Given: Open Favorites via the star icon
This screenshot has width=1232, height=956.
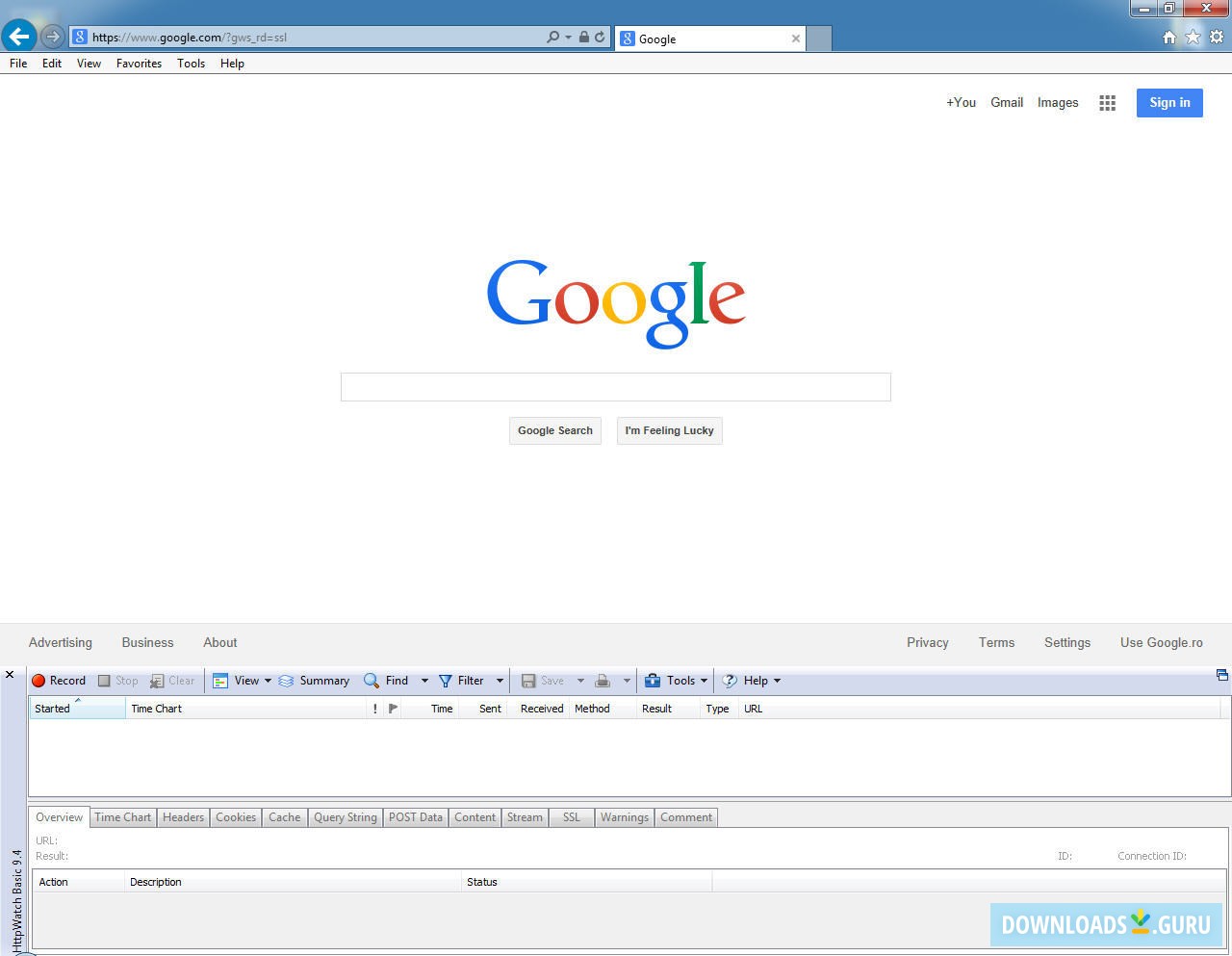Looking at the screenshot, I should click(x=1192, y=37).
